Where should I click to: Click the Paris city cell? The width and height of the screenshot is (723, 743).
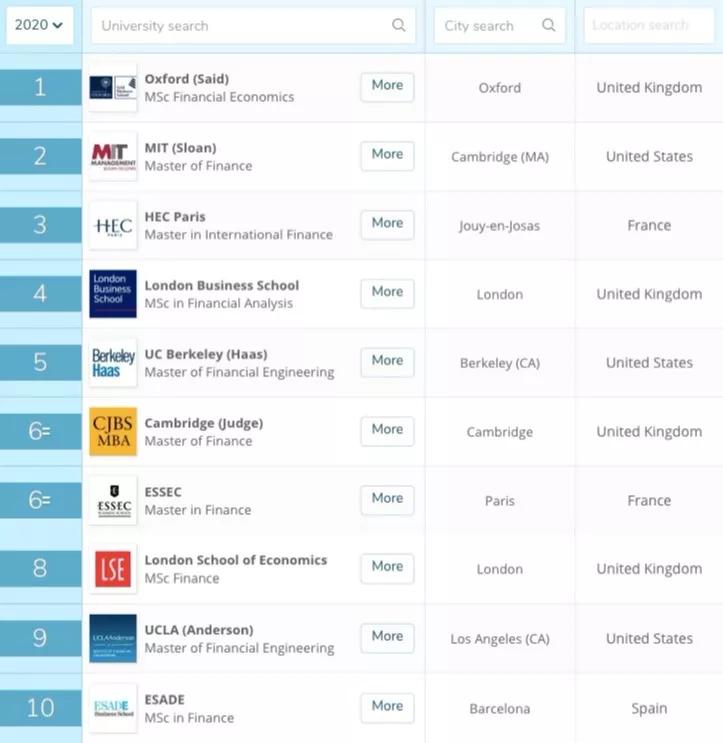[500, 501]
